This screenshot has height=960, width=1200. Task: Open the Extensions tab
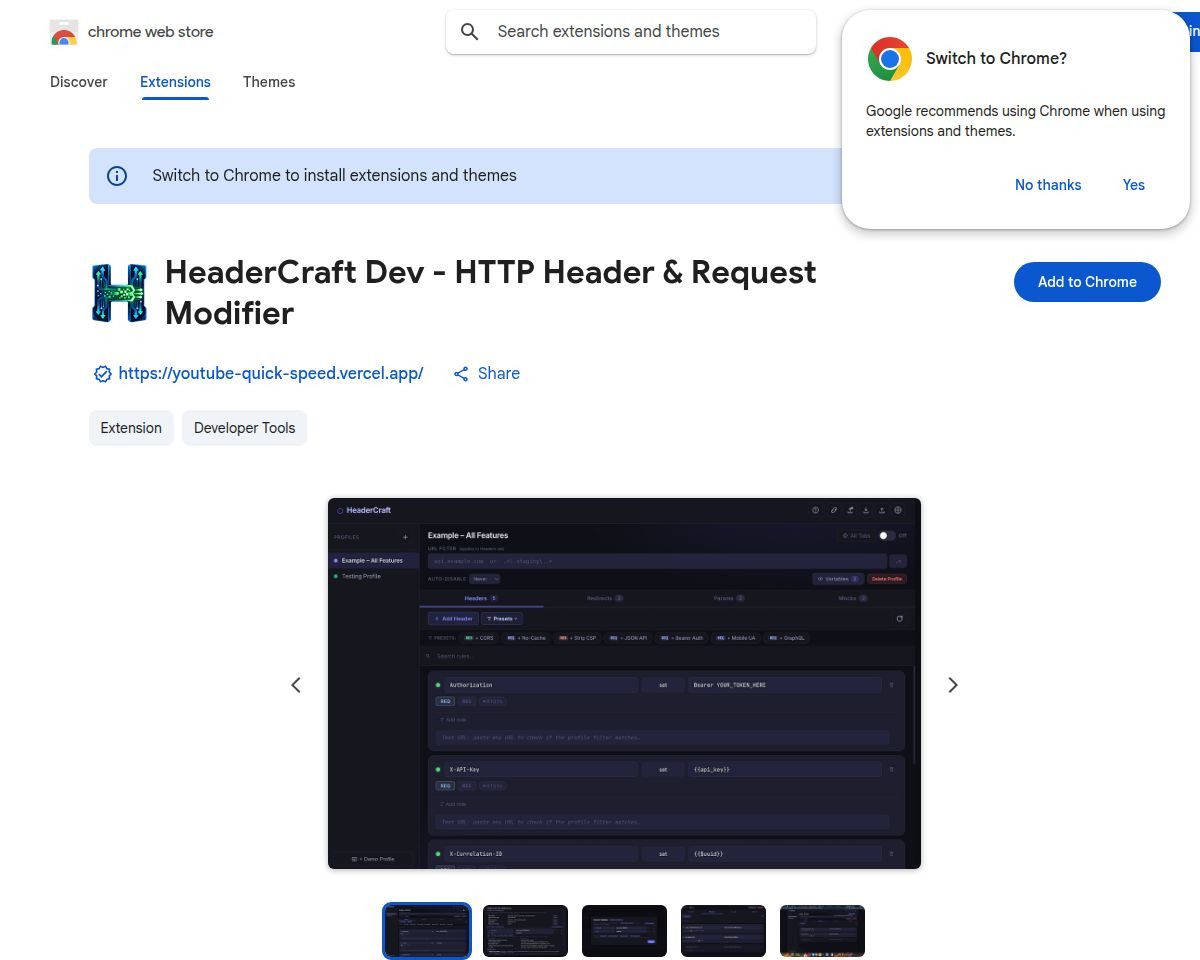click(x=175, y=82)
